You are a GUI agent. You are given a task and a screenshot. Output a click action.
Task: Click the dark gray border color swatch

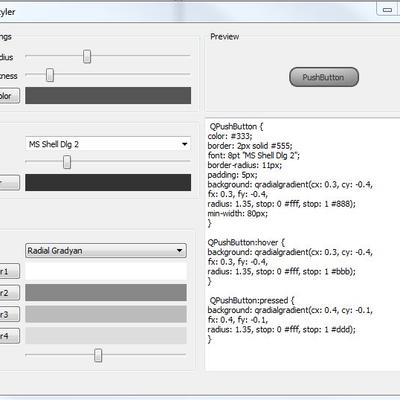pyautogui.click(x=108, y=96)
